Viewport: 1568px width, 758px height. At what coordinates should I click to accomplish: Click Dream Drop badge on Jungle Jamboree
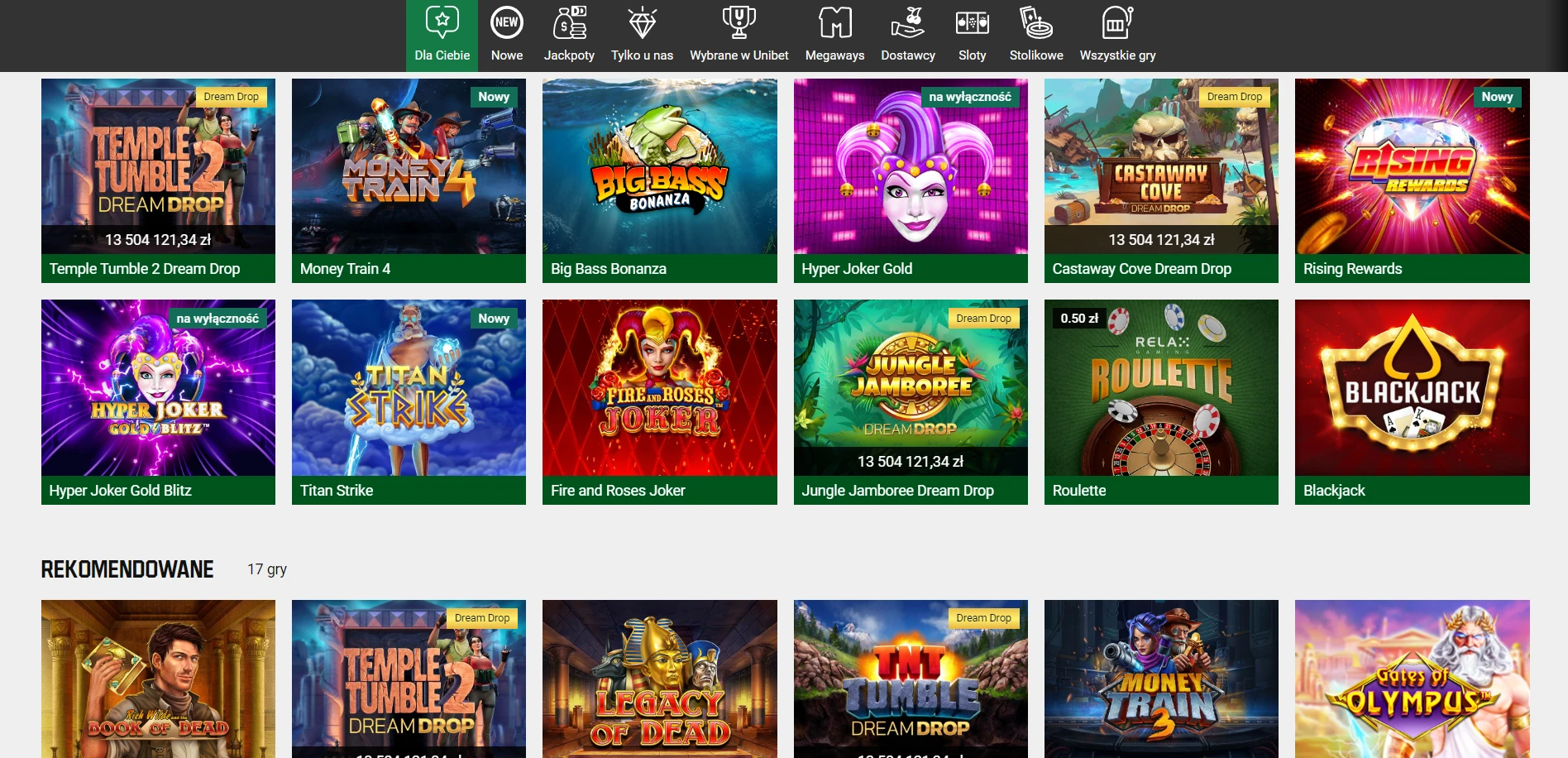click(983, 319)
